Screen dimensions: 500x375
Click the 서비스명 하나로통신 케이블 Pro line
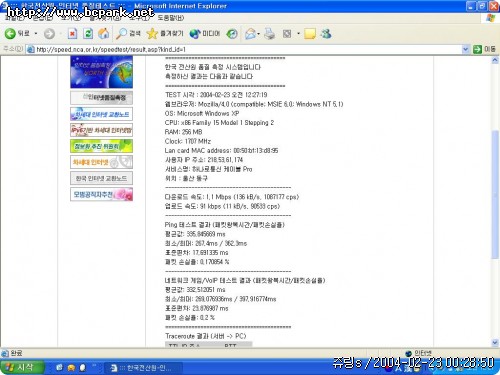pyautogui.click(x=208, y=169)
